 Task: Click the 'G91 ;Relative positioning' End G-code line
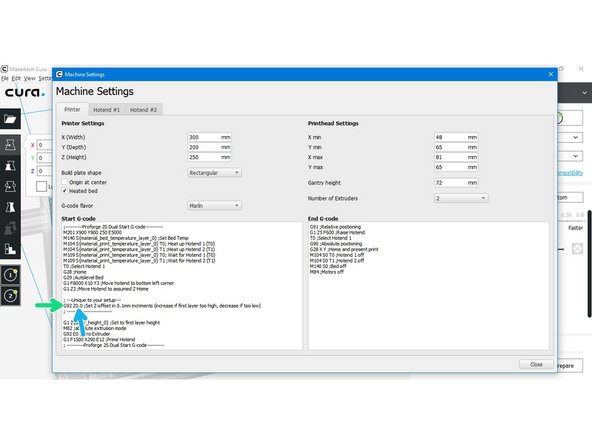tap(335, 227)
